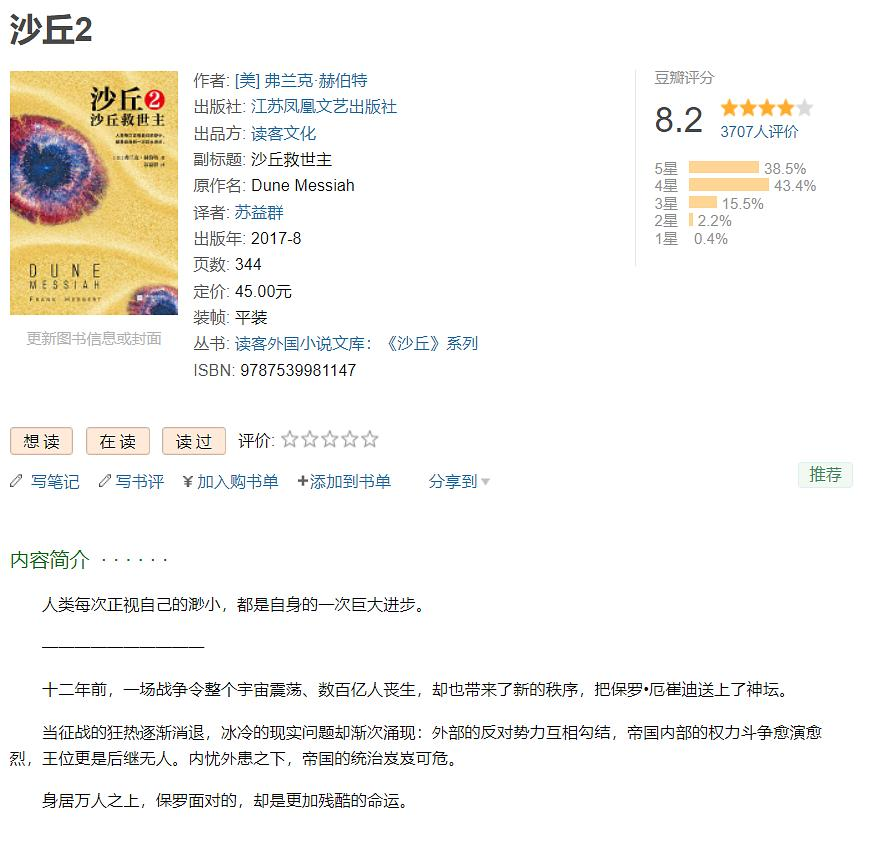
Task: Open author 弗兰克·赫伯特 page
Action: tap(301, 81)
